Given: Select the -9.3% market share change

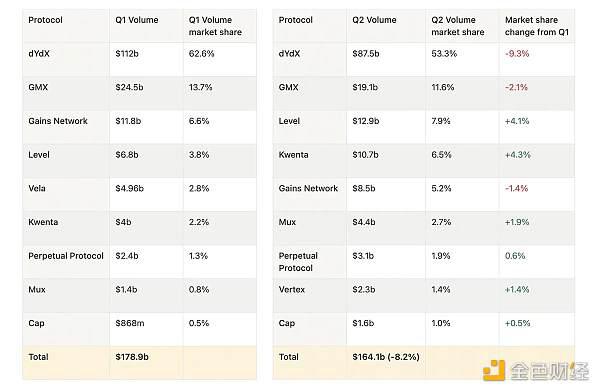Looking at the screenshot, I should click(517, 54).
